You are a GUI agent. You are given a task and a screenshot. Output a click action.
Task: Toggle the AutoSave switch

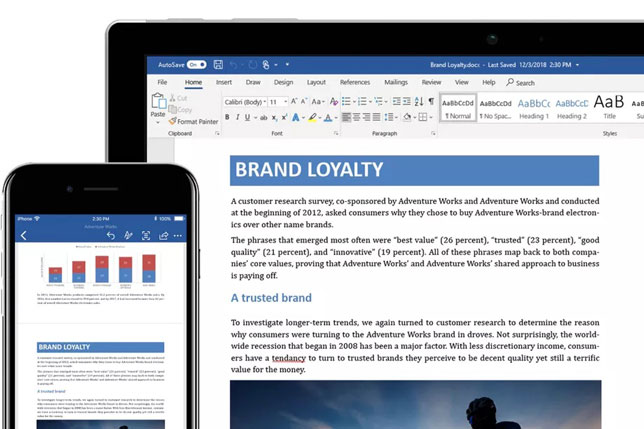click(198, 64)
